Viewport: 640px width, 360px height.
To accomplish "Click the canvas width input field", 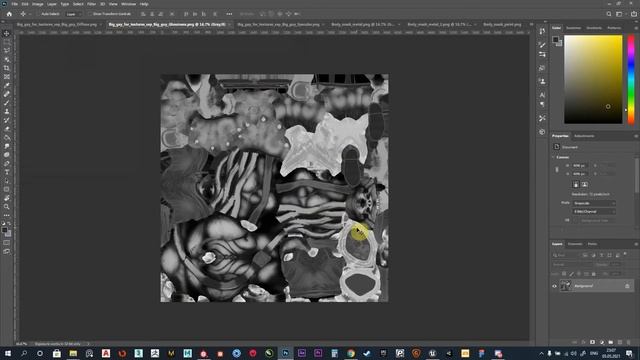I will 579,165.
